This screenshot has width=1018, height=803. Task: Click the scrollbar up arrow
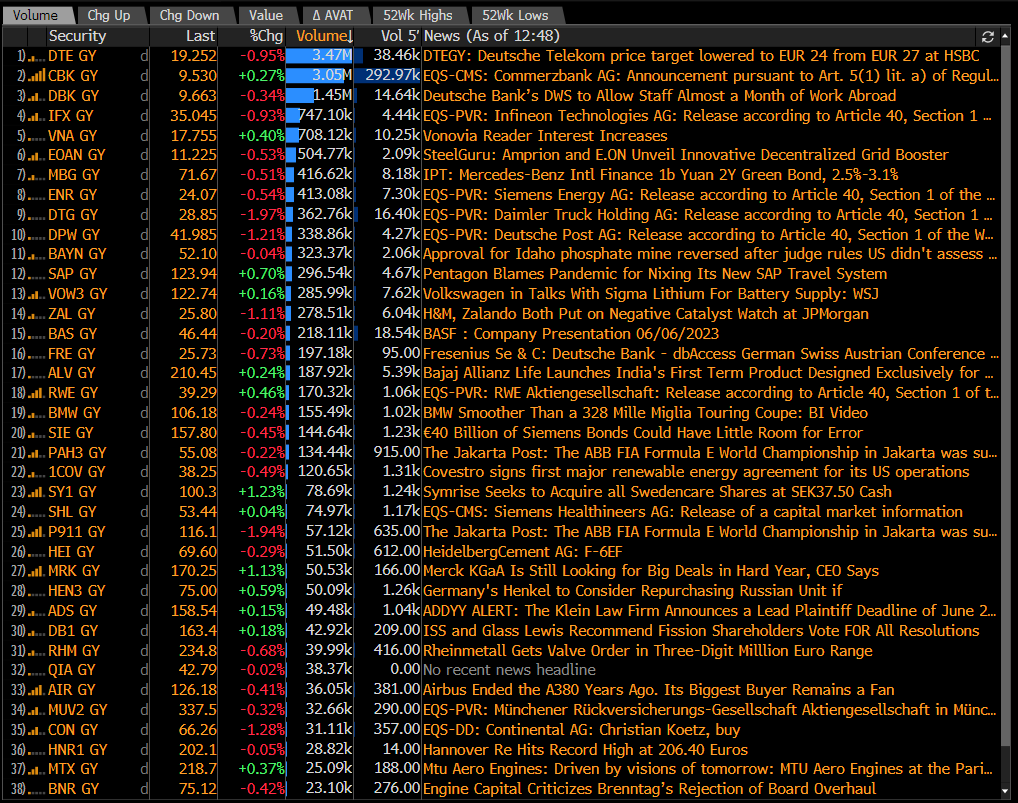[1006, 36]
